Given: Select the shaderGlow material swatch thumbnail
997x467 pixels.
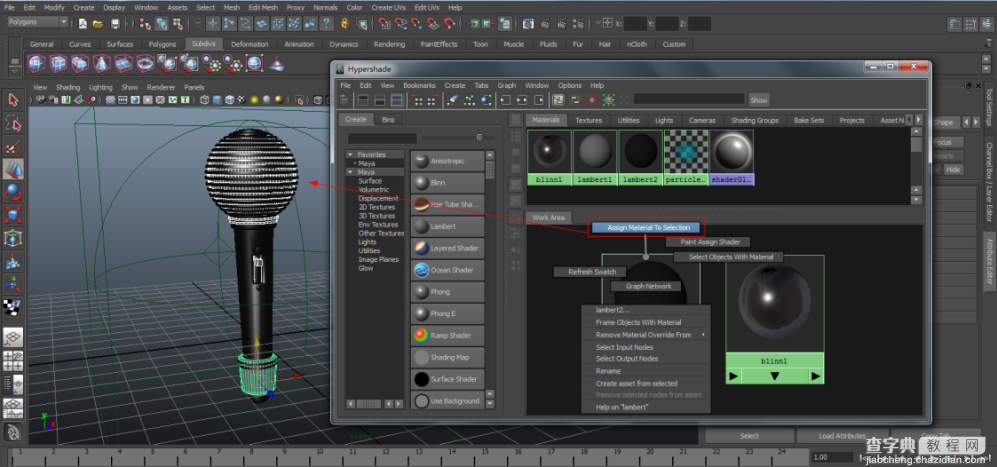Looking at the screenshot, I should [x=731, y=157].
